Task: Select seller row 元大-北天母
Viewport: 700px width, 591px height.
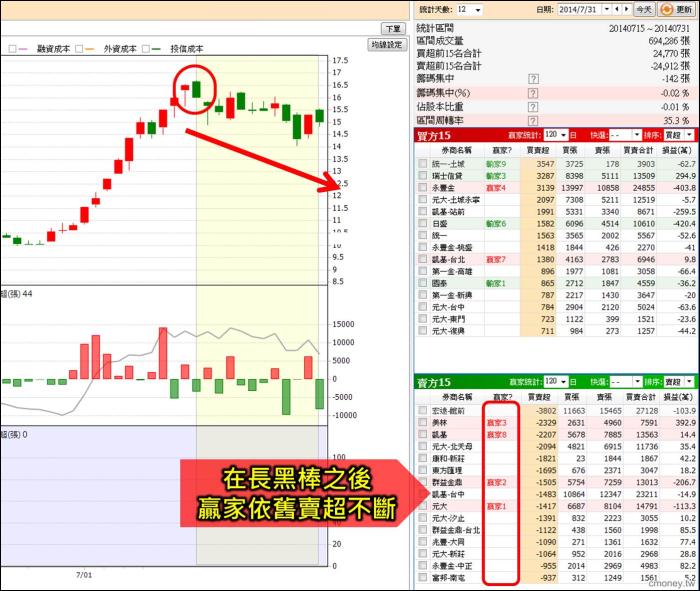Action: coord(557,446)
